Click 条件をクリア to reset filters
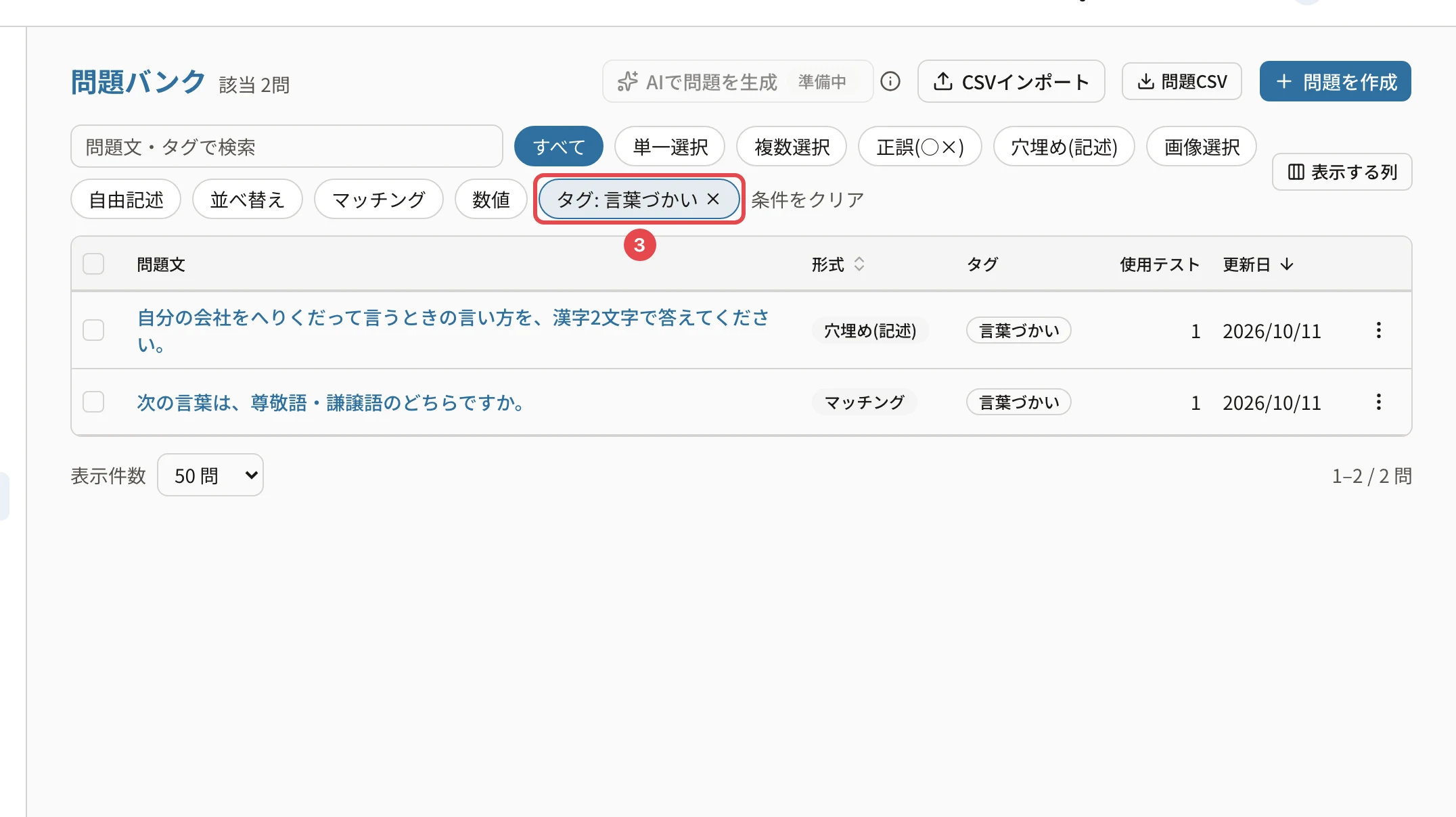This screenshot has width=1456, height=817. (808, 199)
